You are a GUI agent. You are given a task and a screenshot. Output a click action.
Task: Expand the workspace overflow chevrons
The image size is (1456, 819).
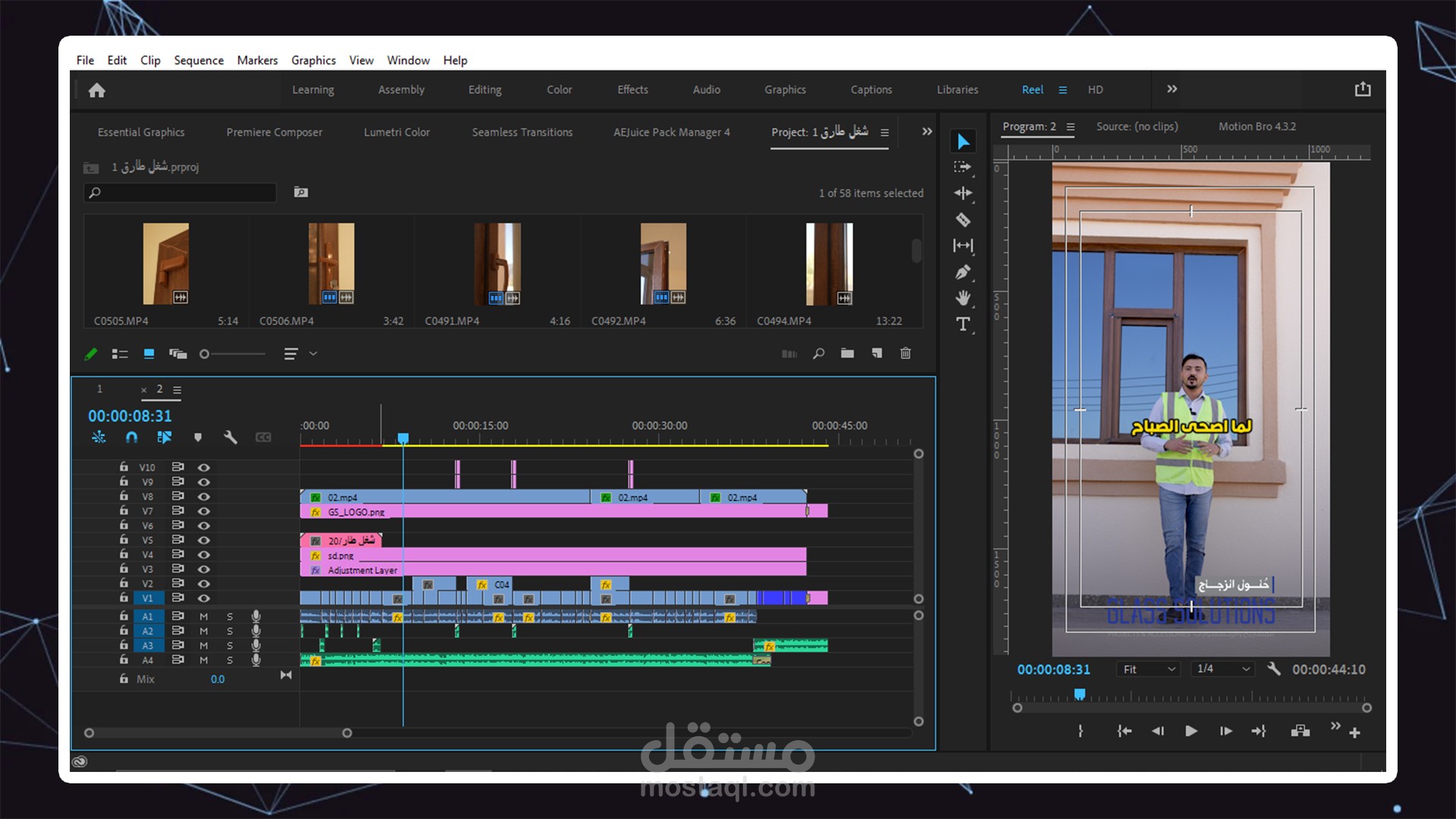pyautogui.click(x=1172, y=89)
